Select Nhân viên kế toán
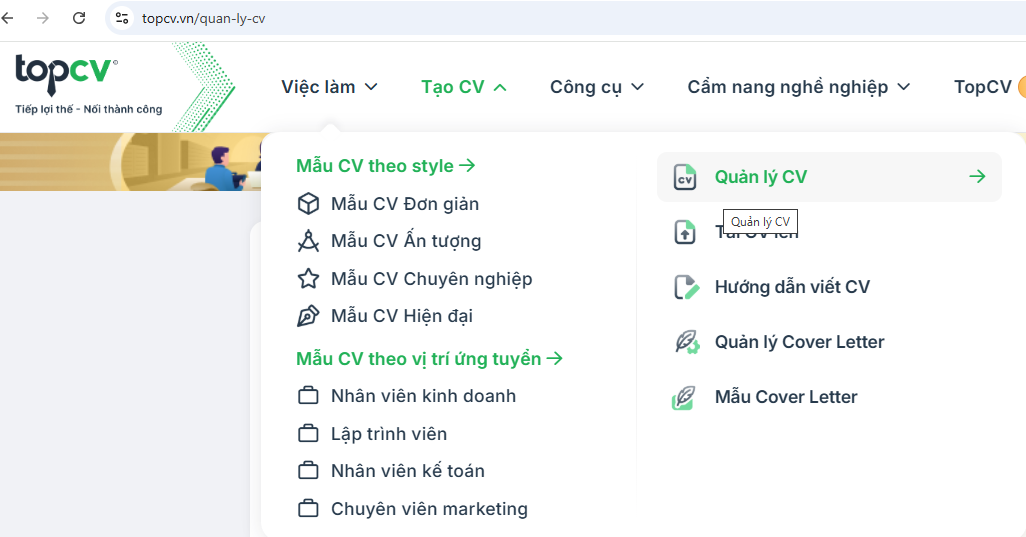The width and height of the screenshot is (1026, 537). pyautogui.click(x=408, y=471)
